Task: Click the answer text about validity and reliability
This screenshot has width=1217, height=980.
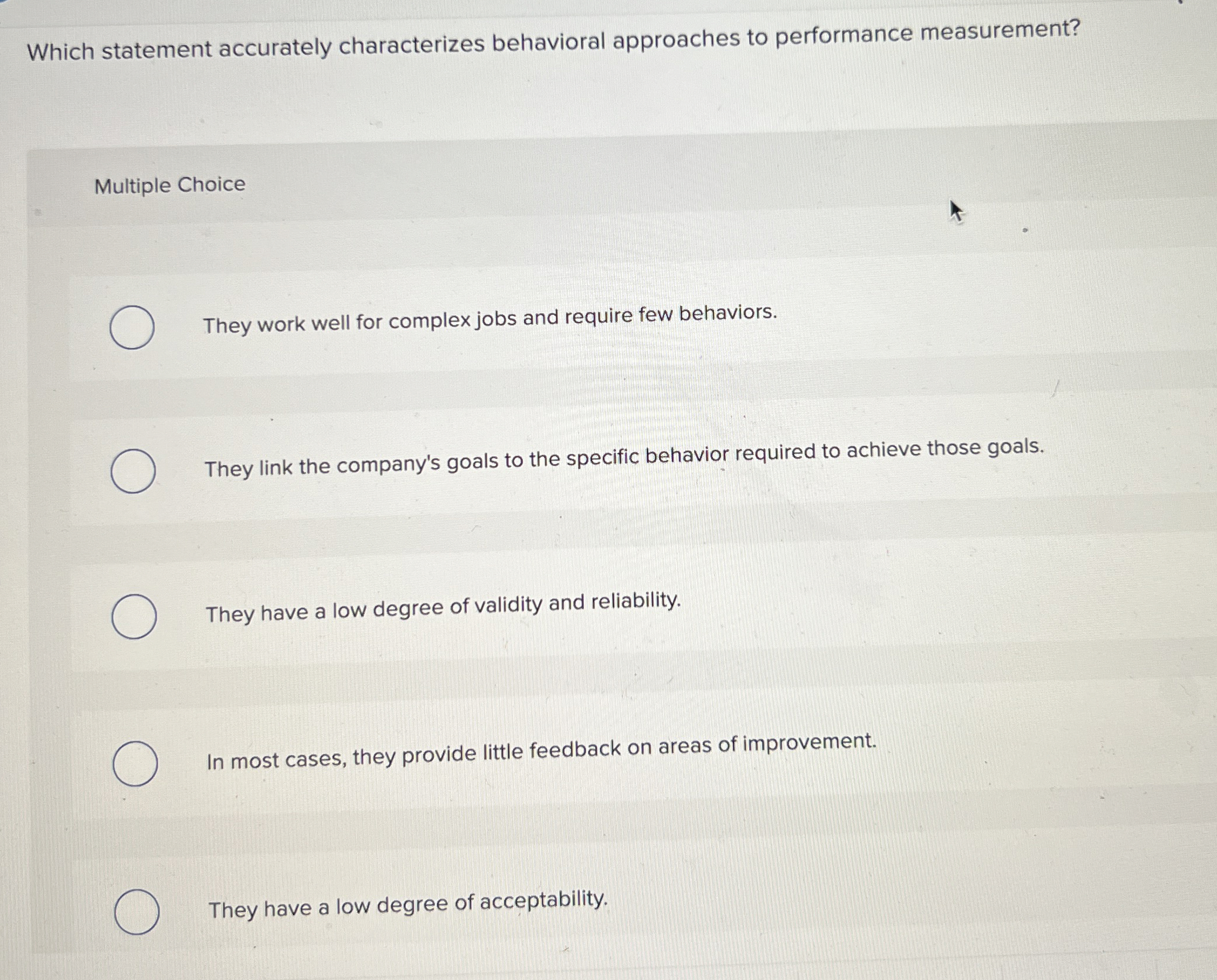Action: tap(443, 611)
